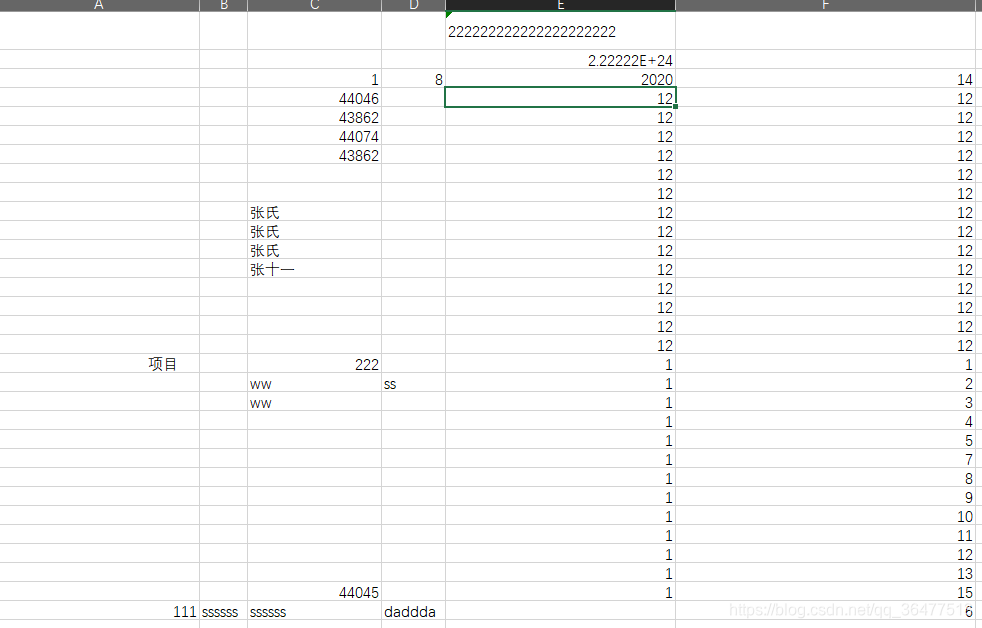Select the cell containing 8 in column D
982x628 pixels.
(413, 79)
